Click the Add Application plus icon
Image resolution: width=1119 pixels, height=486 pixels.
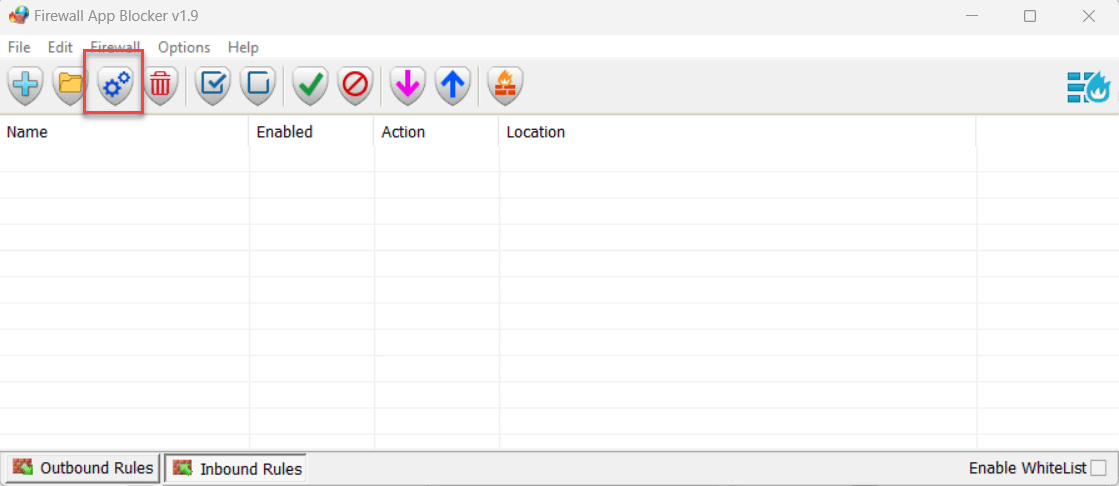point(26,86)
